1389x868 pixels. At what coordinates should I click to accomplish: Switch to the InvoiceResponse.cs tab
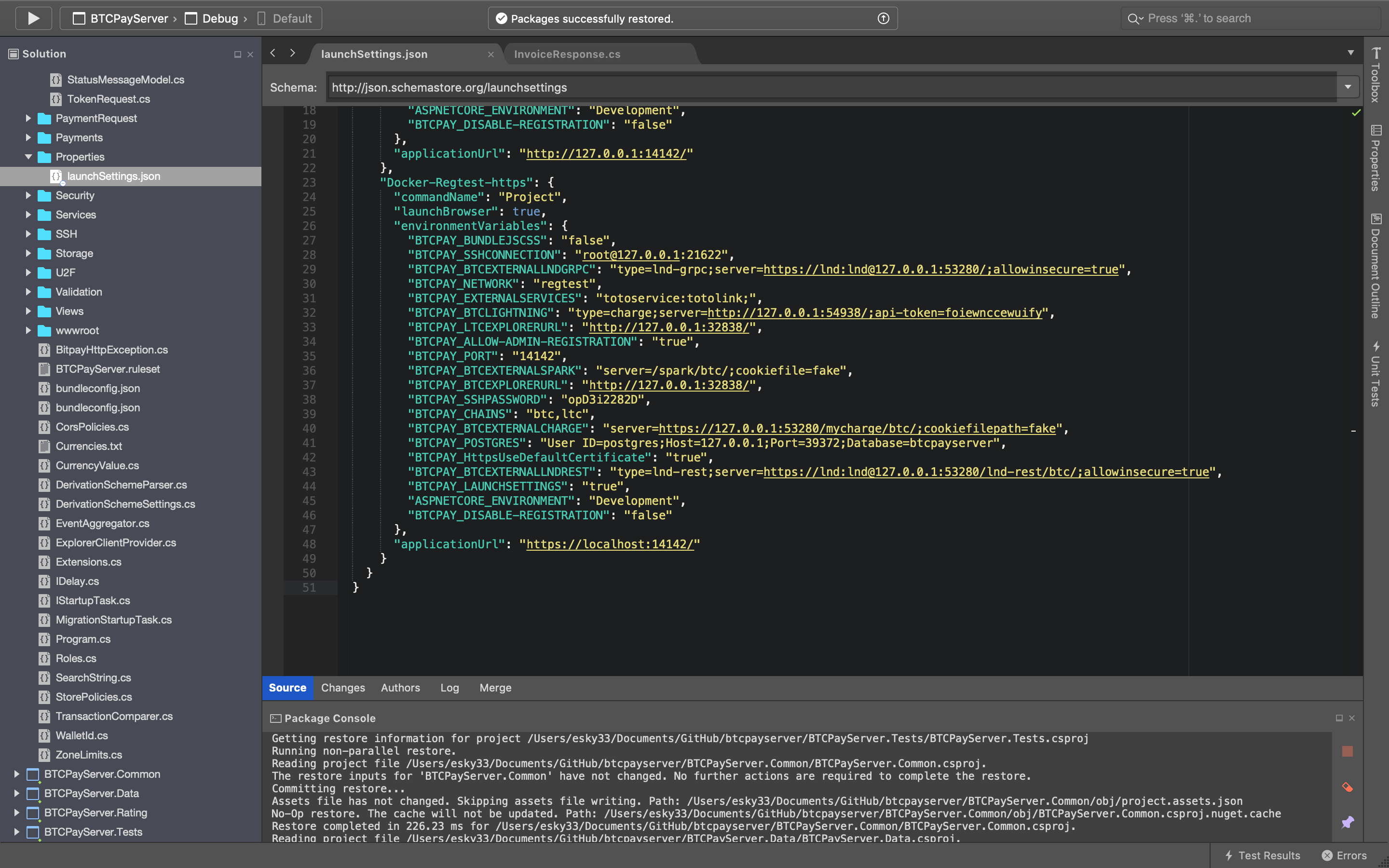pyautogui.click(x=567, y=54)
